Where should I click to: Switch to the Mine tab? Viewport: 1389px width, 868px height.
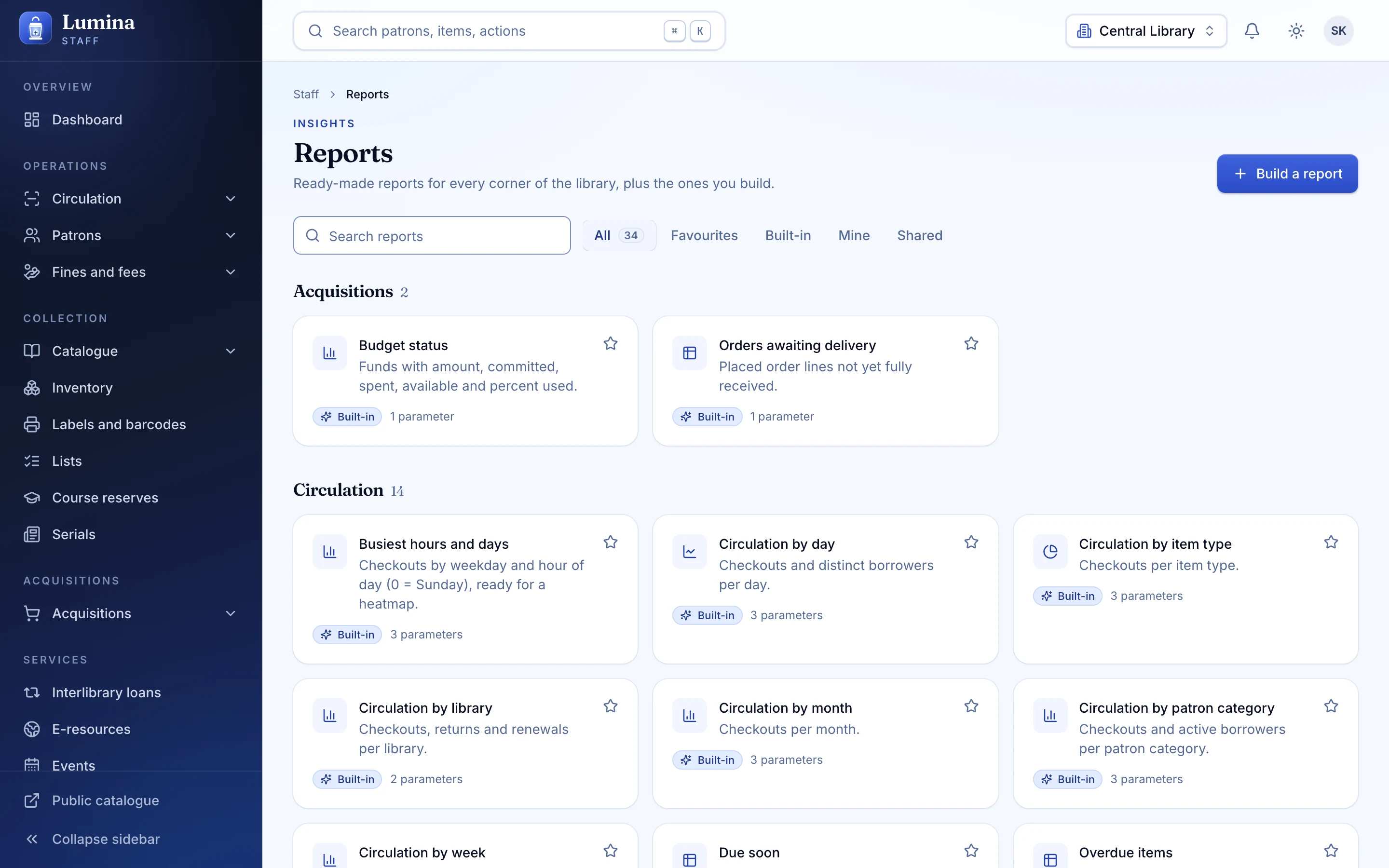[x=854, y=235]
